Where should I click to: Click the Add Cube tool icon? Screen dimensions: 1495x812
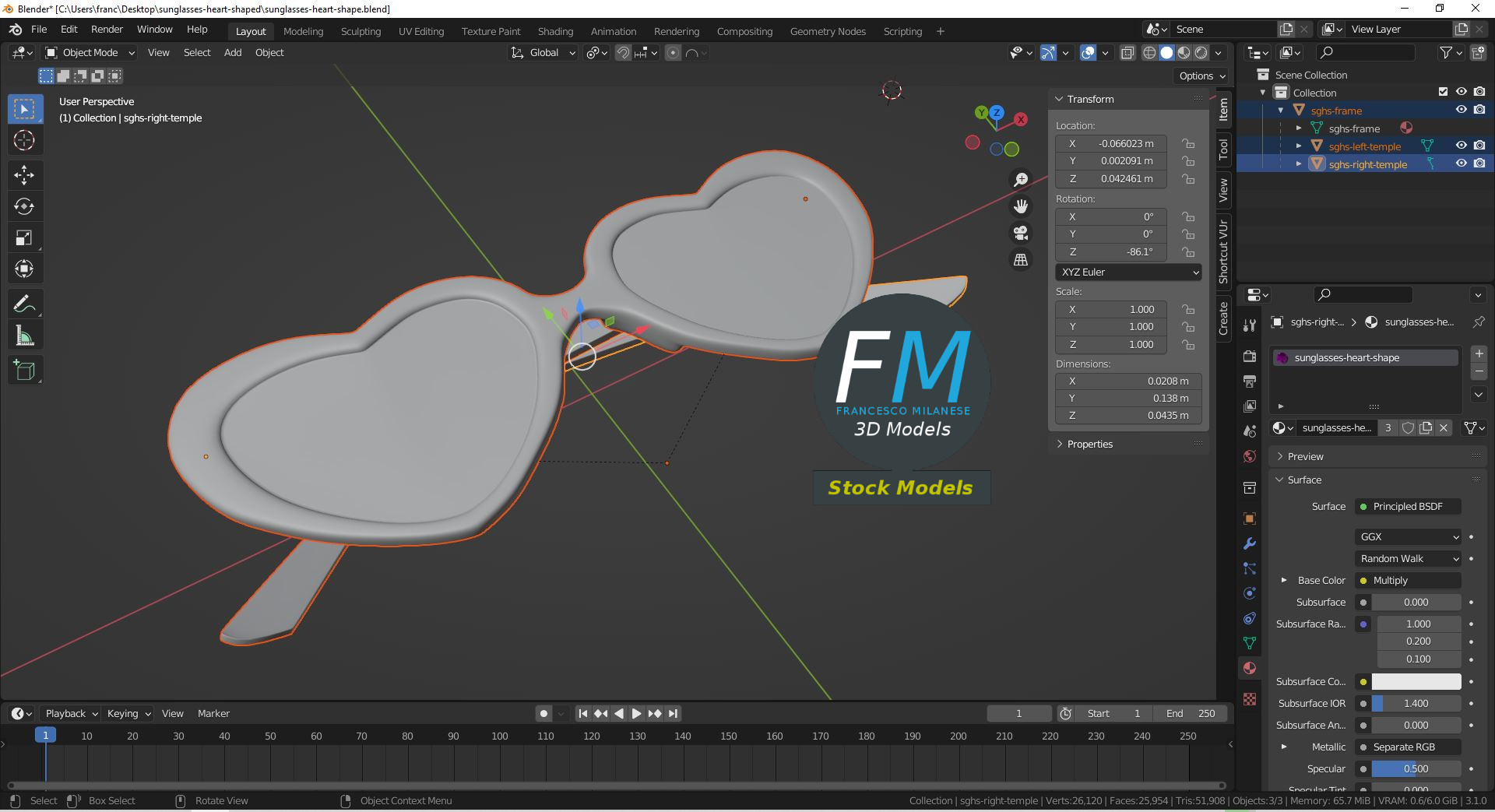(x=24, y=371)
